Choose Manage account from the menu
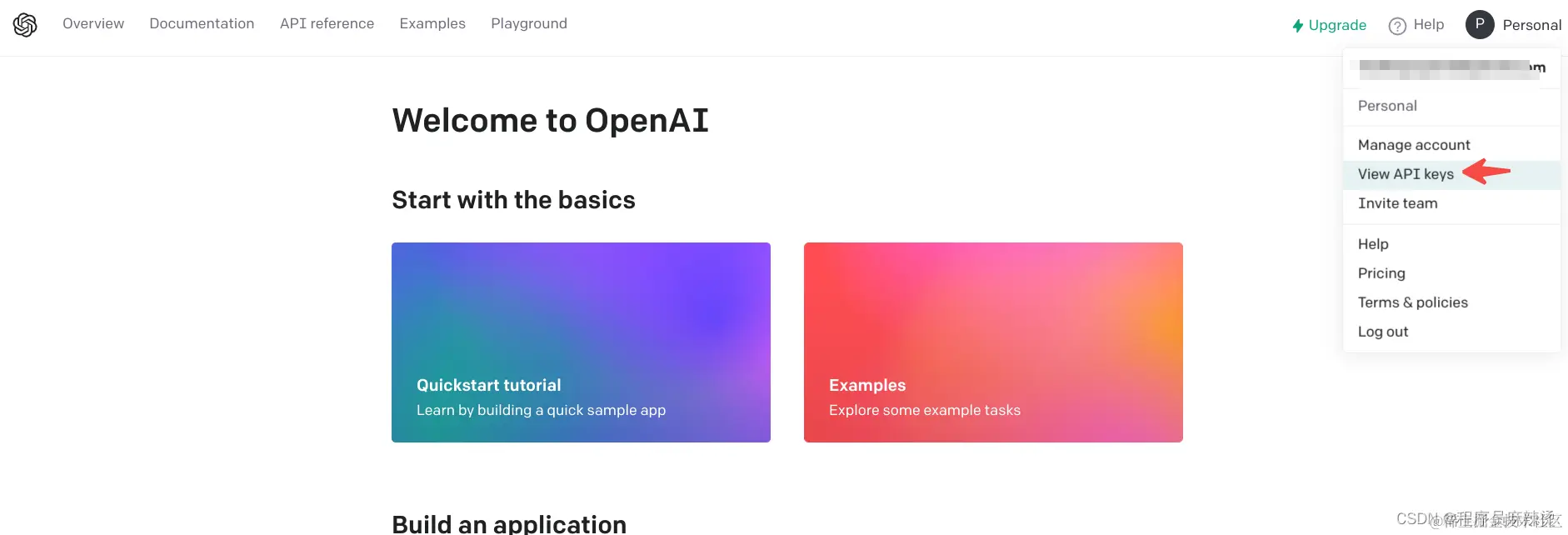 coord(1451,145)
